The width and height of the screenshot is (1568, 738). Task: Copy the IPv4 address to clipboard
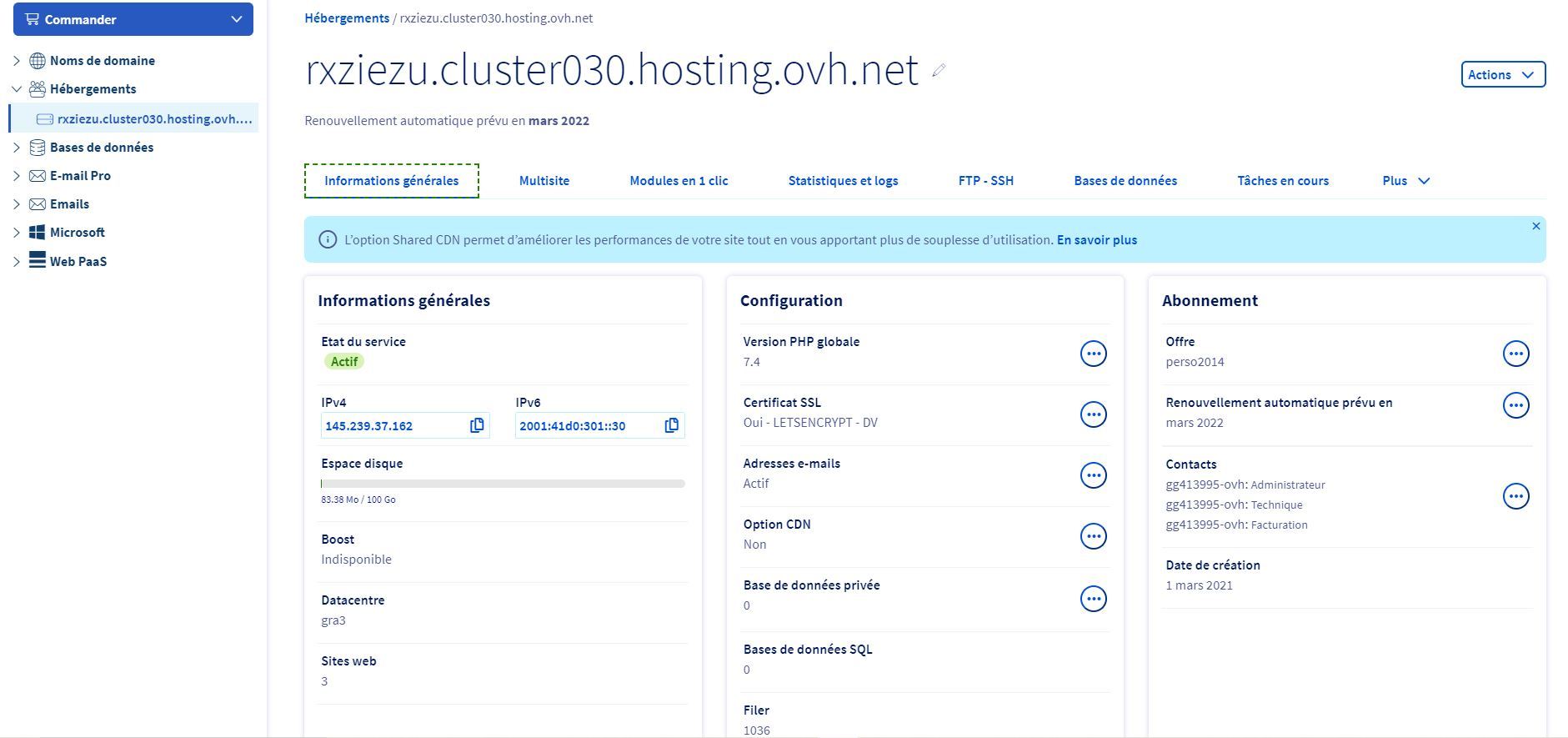(477, 425)
